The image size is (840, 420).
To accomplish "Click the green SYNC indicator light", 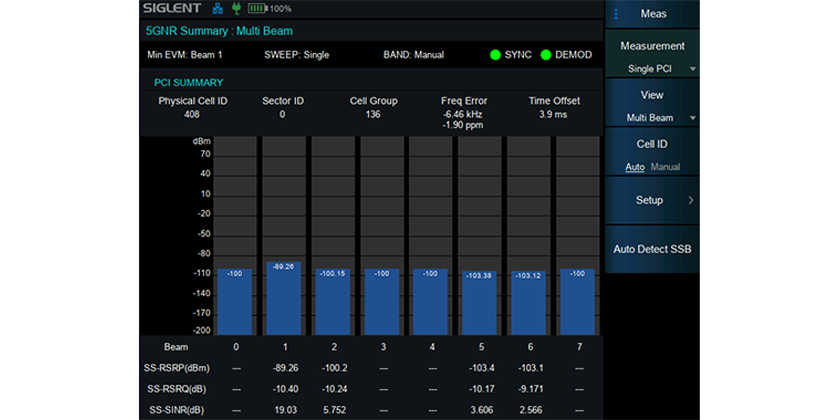I will (495, 54).
